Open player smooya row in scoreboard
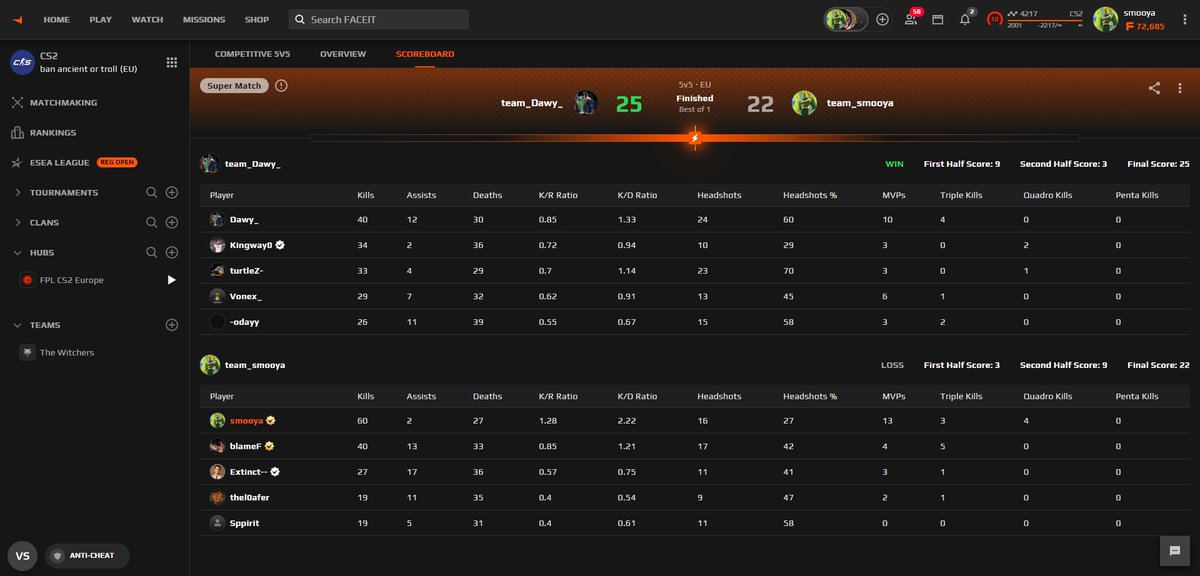 [x=694, y=420]
